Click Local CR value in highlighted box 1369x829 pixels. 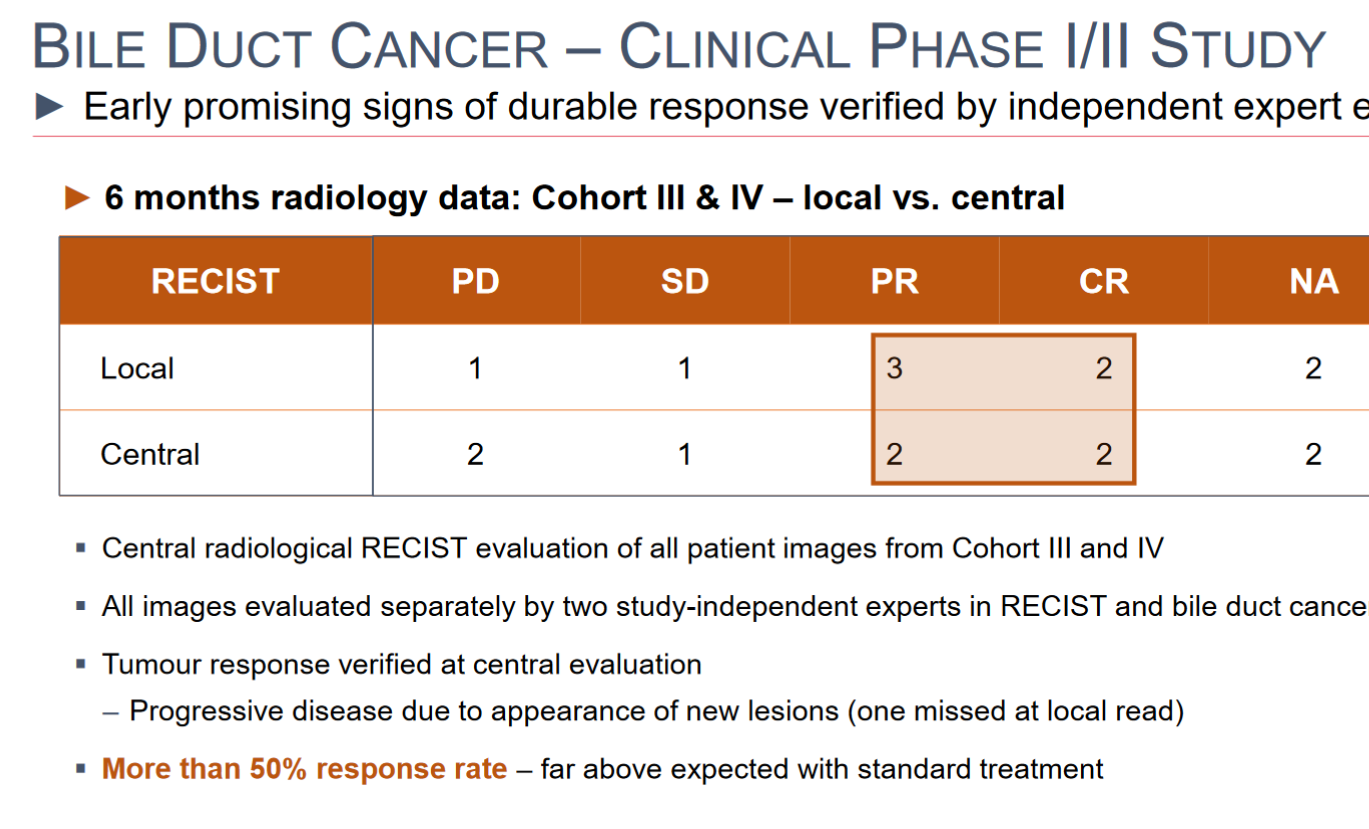1104,368
